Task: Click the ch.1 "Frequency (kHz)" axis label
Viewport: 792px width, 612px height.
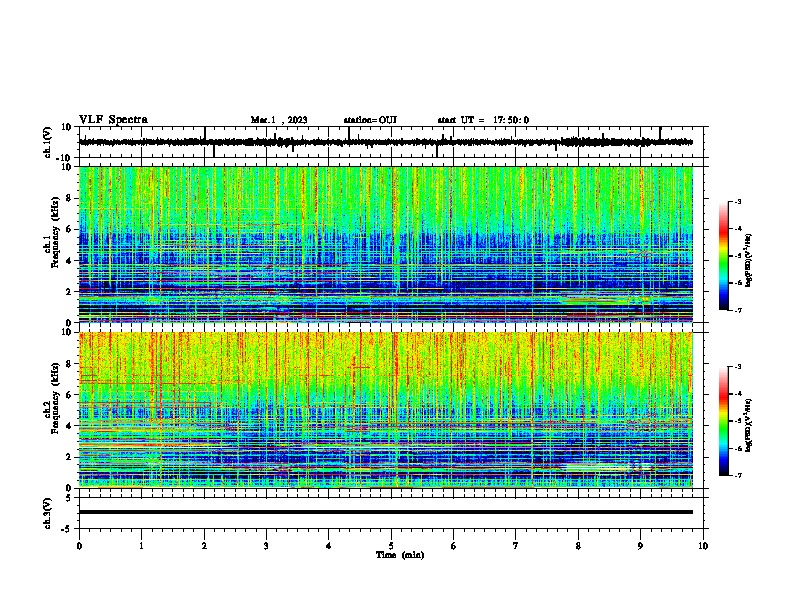Action: [55, 233]
